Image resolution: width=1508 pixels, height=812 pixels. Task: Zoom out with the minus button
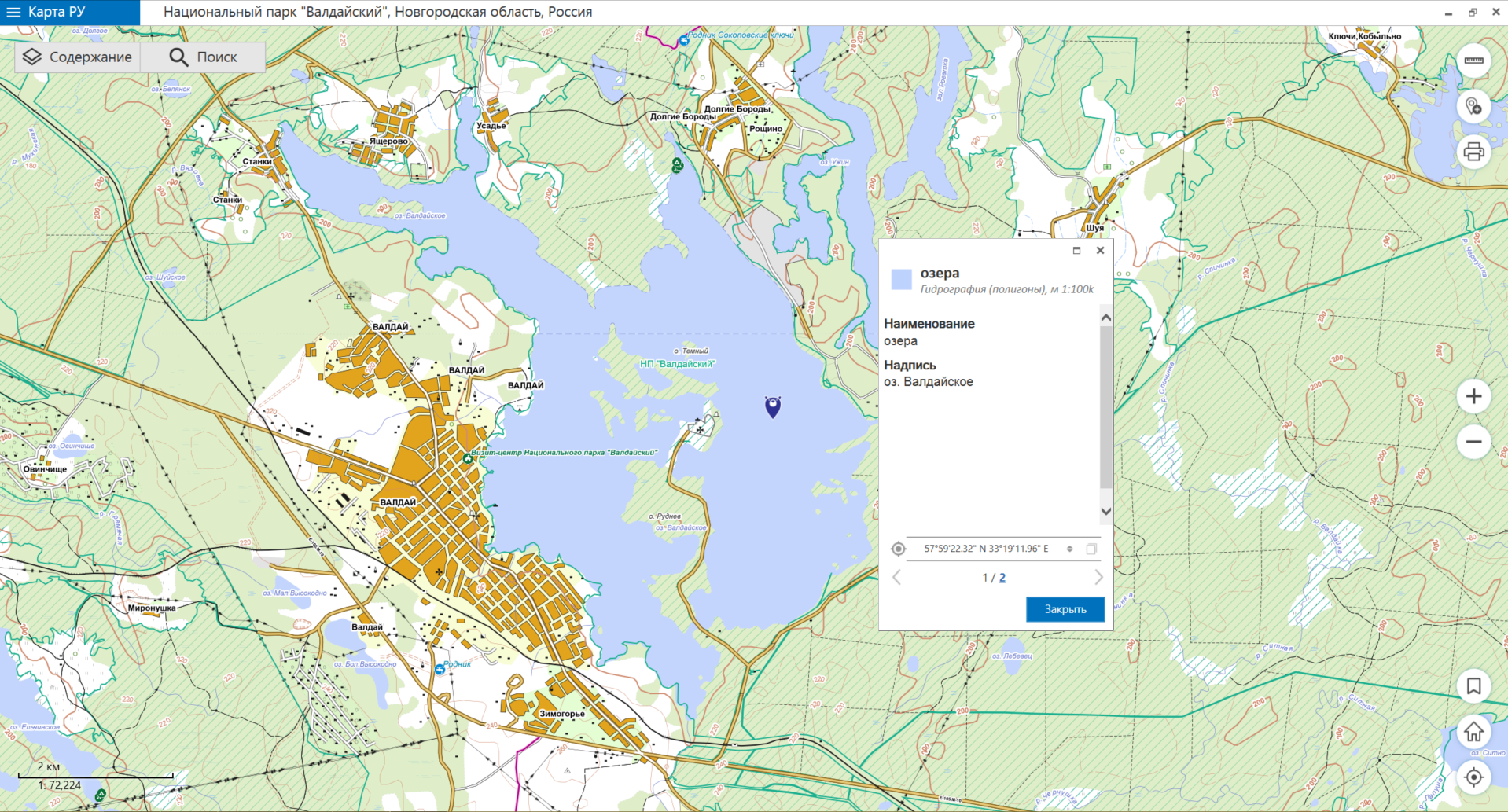[1474, 442]
